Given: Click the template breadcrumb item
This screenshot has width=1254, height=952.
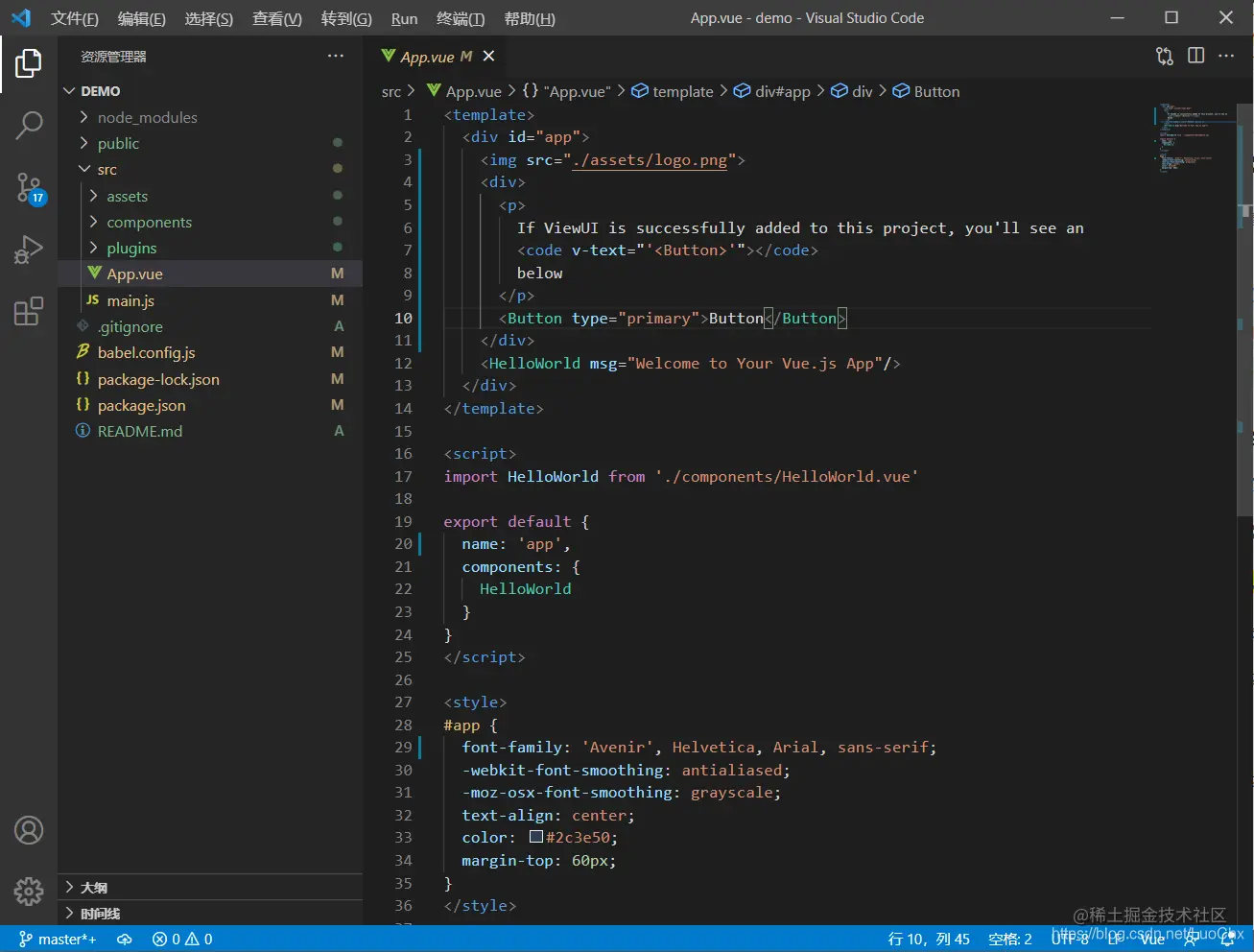Looking at the screenshot, I should tap(672, 91).
